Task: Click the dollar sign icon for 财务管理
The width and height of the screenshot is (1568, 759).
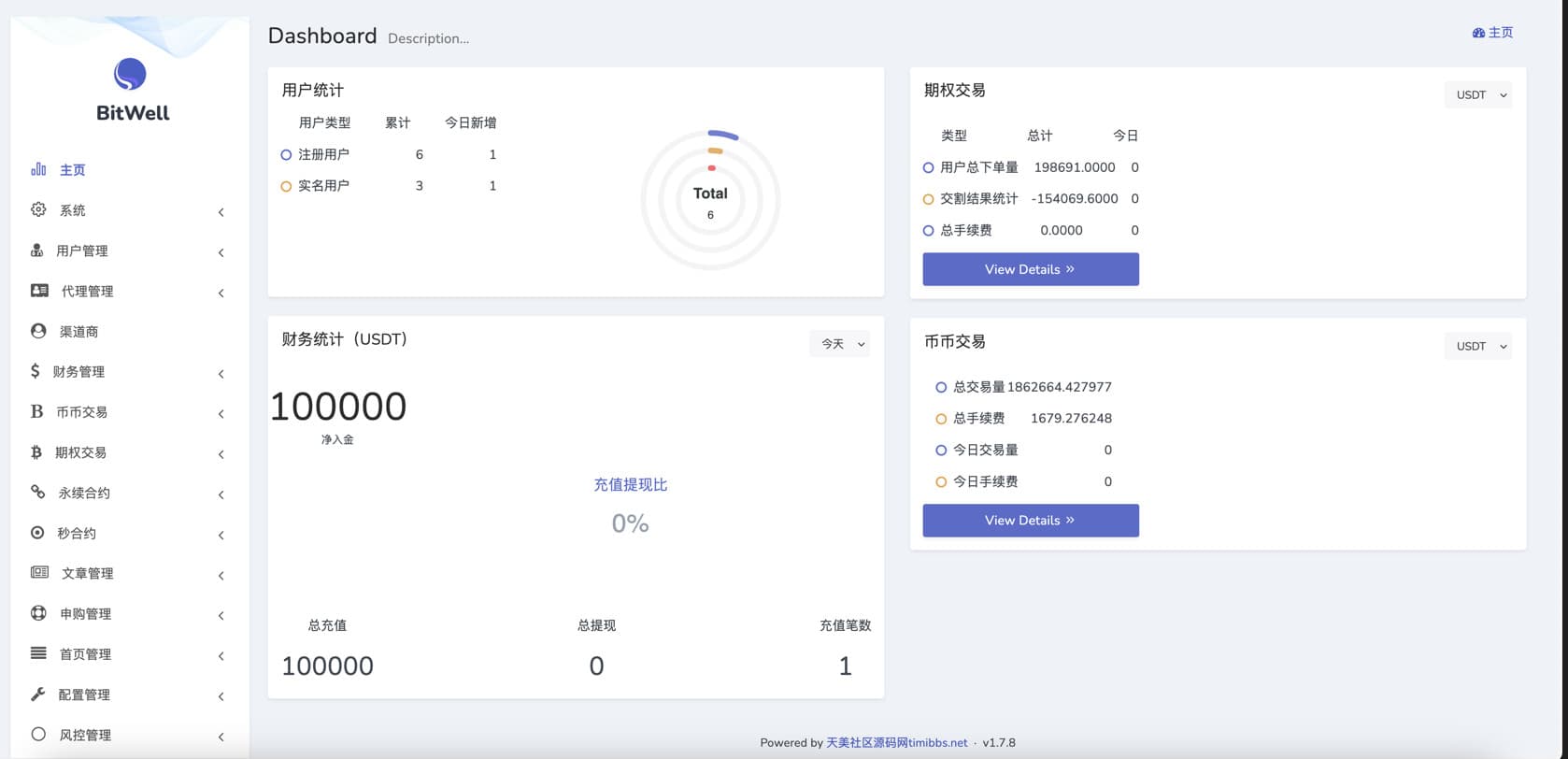Action: (35, 371)
